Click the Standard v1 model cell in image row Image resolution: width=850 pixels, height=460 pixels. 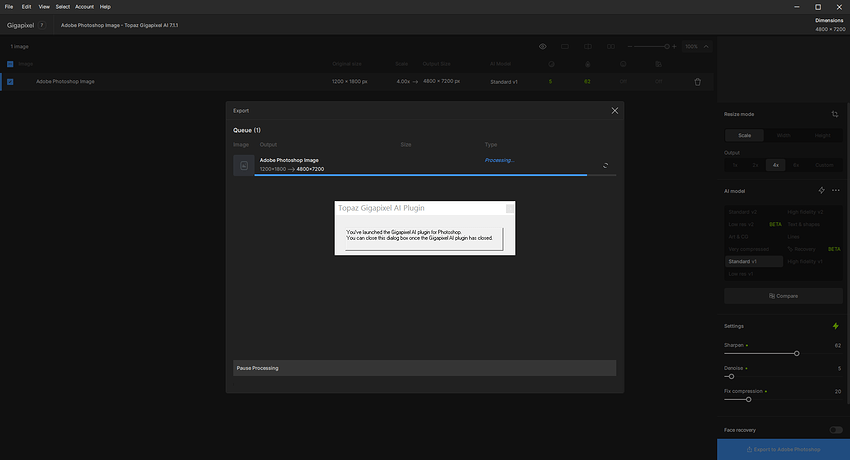[x=504, y=82]
